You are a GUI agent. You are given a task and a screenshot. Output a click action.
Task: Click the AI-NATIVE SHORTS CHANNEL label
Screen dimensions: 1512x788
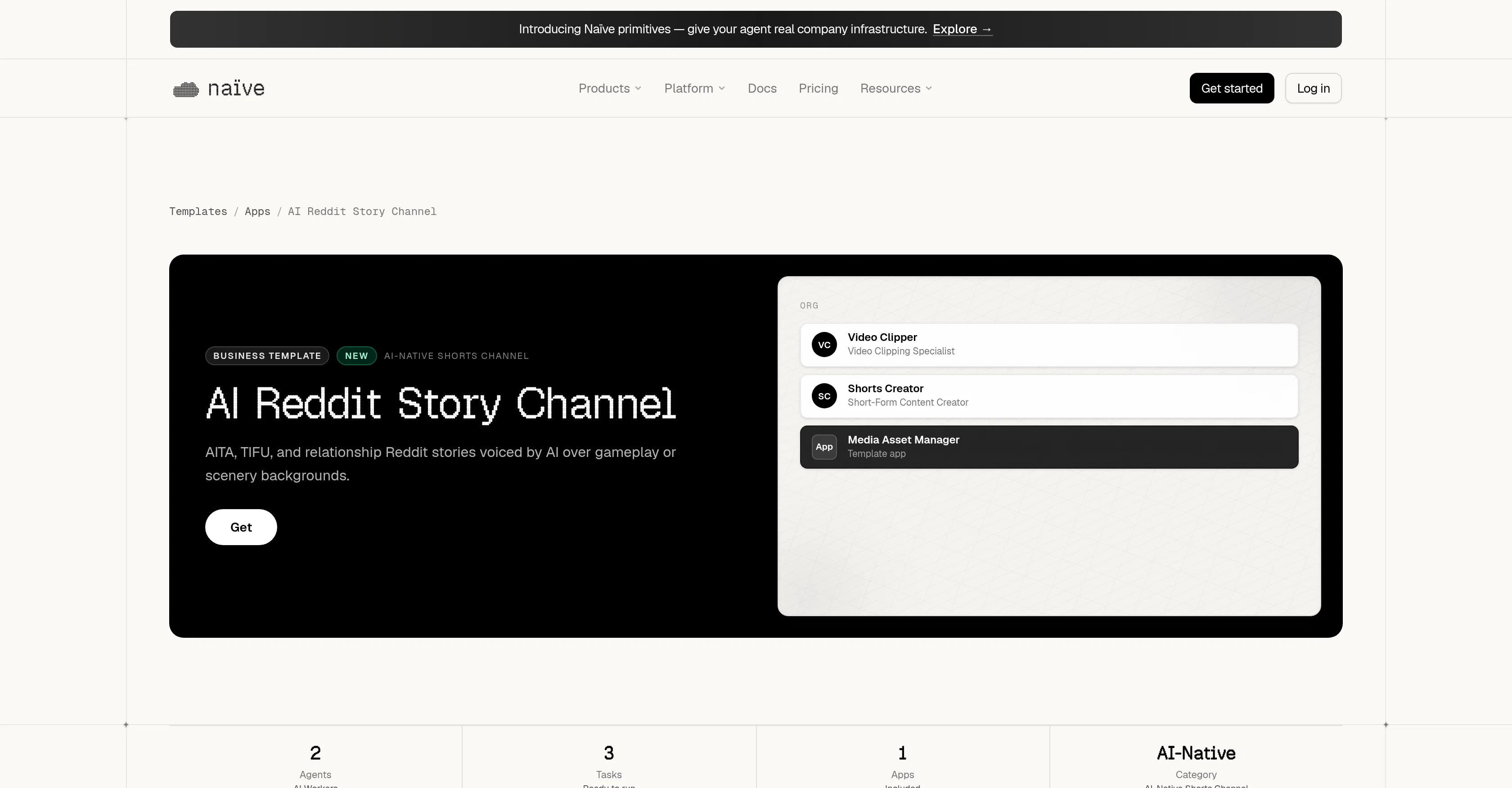(456, 356)
